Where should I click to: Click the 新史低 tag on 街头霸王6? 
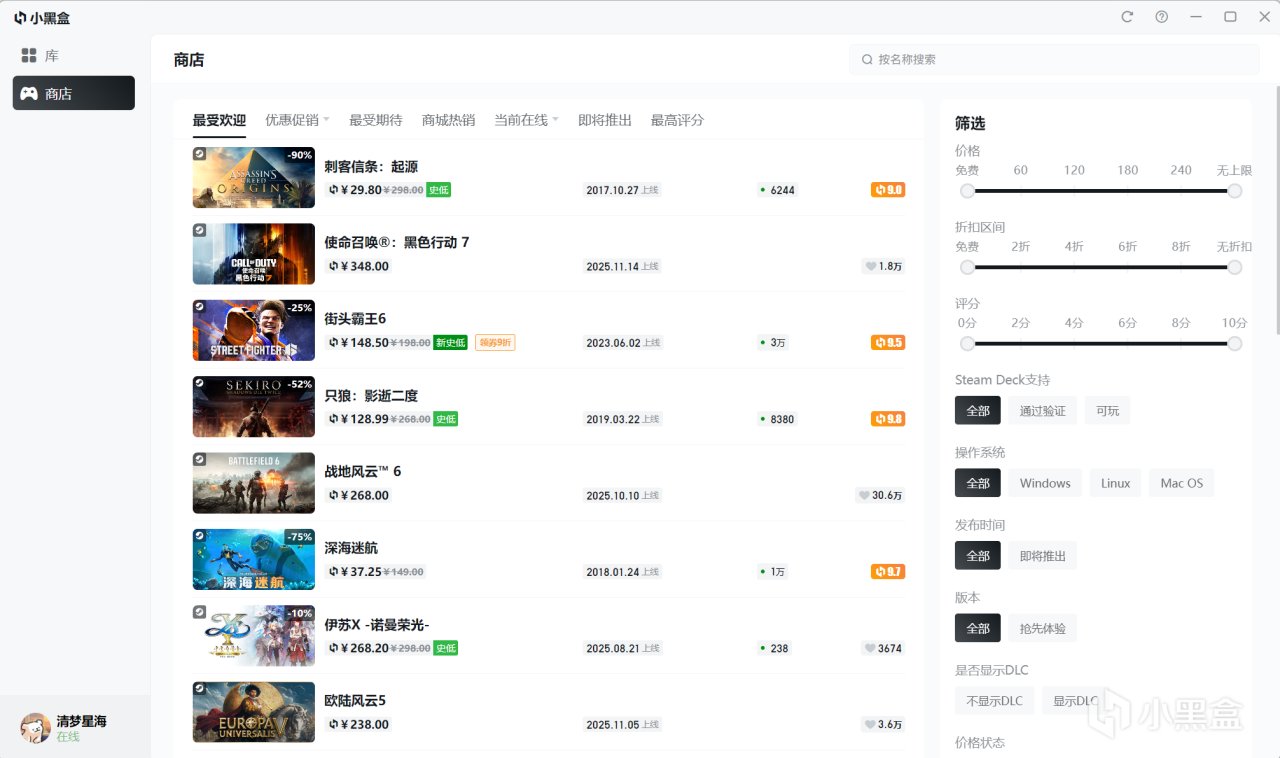click(450, 342)
